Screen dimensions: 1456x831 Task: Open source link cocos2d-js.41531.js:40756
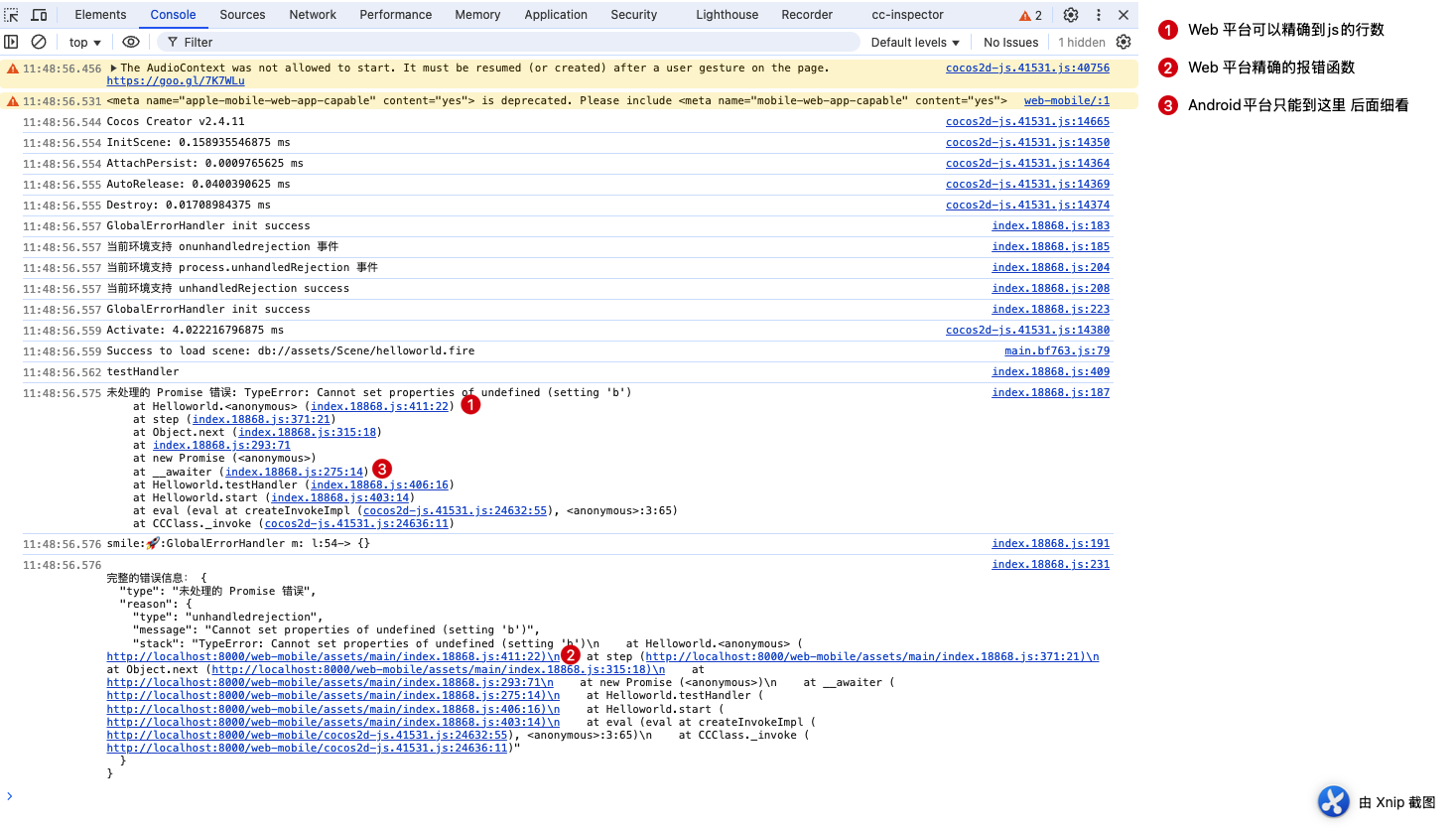point(1027,69)
